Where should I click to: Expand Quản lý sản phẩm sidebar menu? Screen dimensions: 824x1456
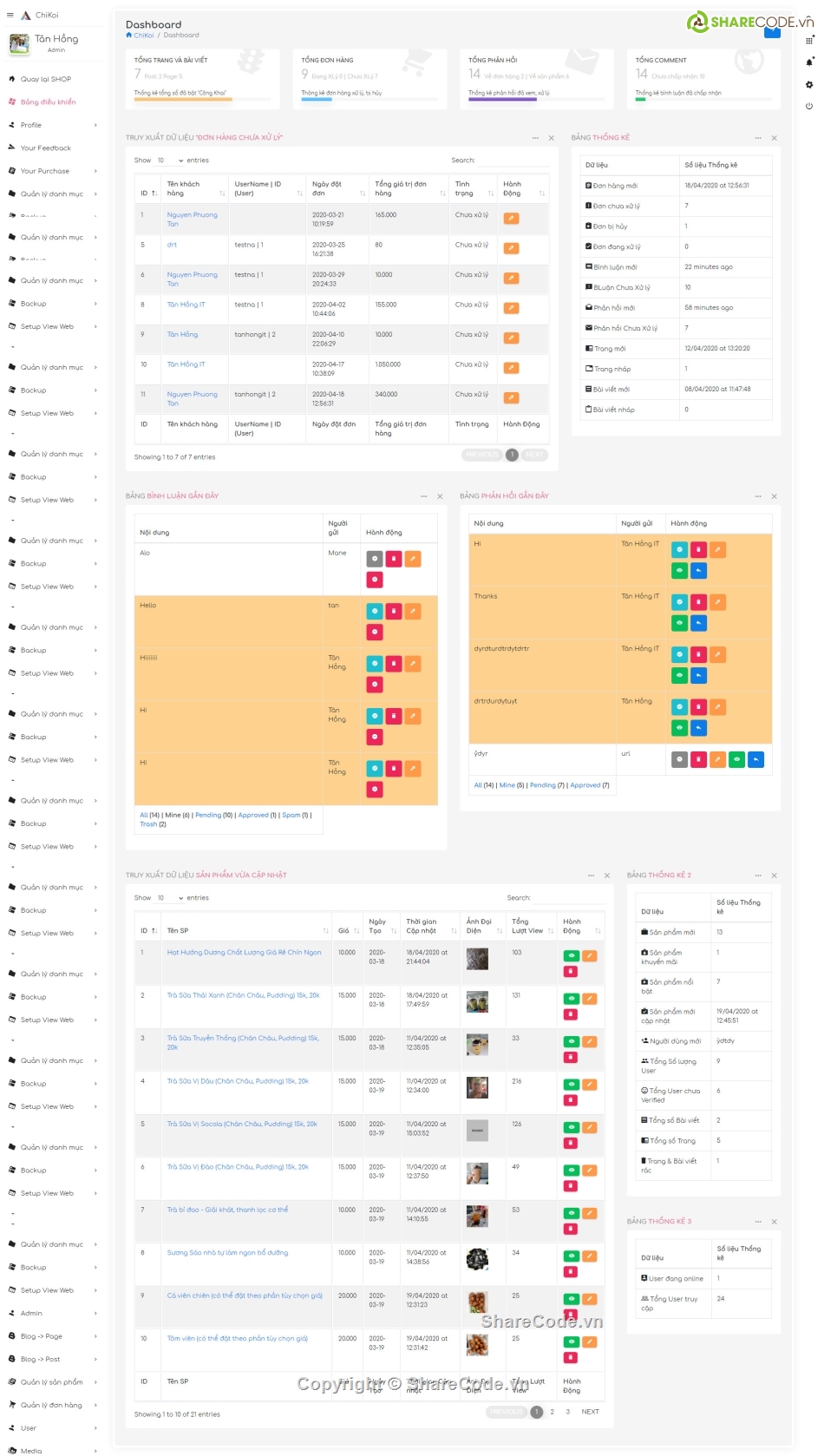click(x=54, y=1382)
